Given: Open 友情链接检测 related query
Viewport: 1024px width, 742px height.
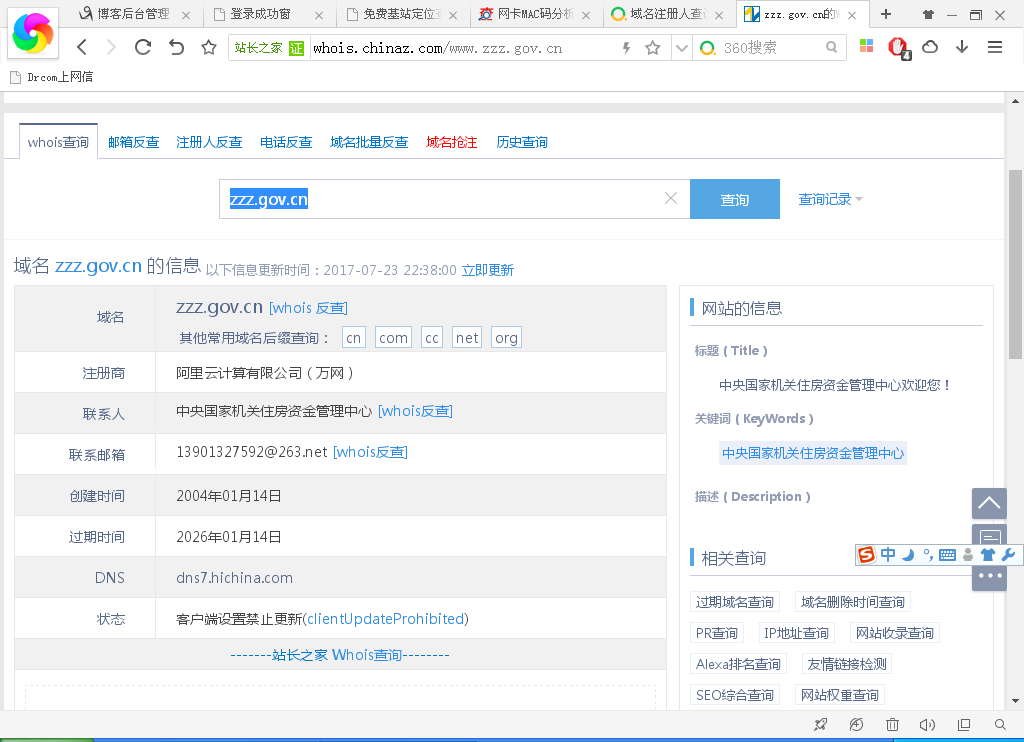Looking at the screenshot, I should pyautogui.click(x=847, y=664).
